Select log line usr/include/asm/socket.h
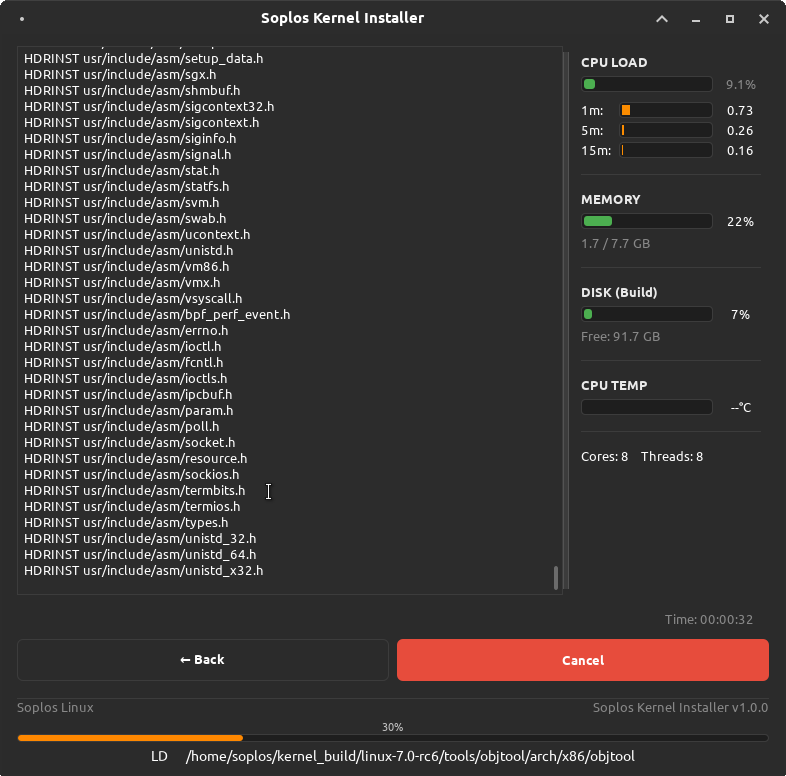Viewport: 786px width, 776px height. point(129,443)
